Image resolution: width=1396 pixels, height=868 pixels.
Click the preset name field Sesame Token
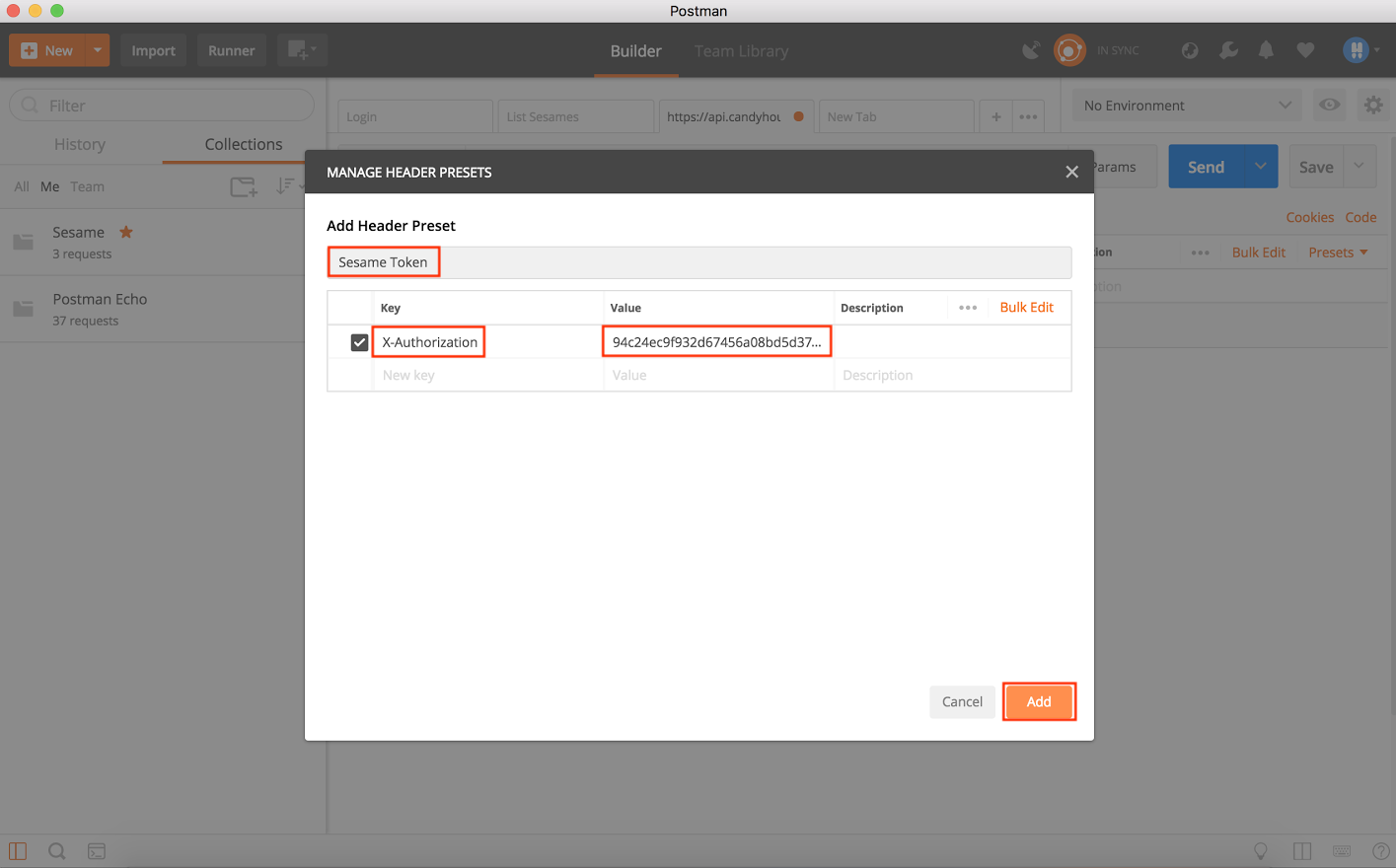(x=699, y=262)
